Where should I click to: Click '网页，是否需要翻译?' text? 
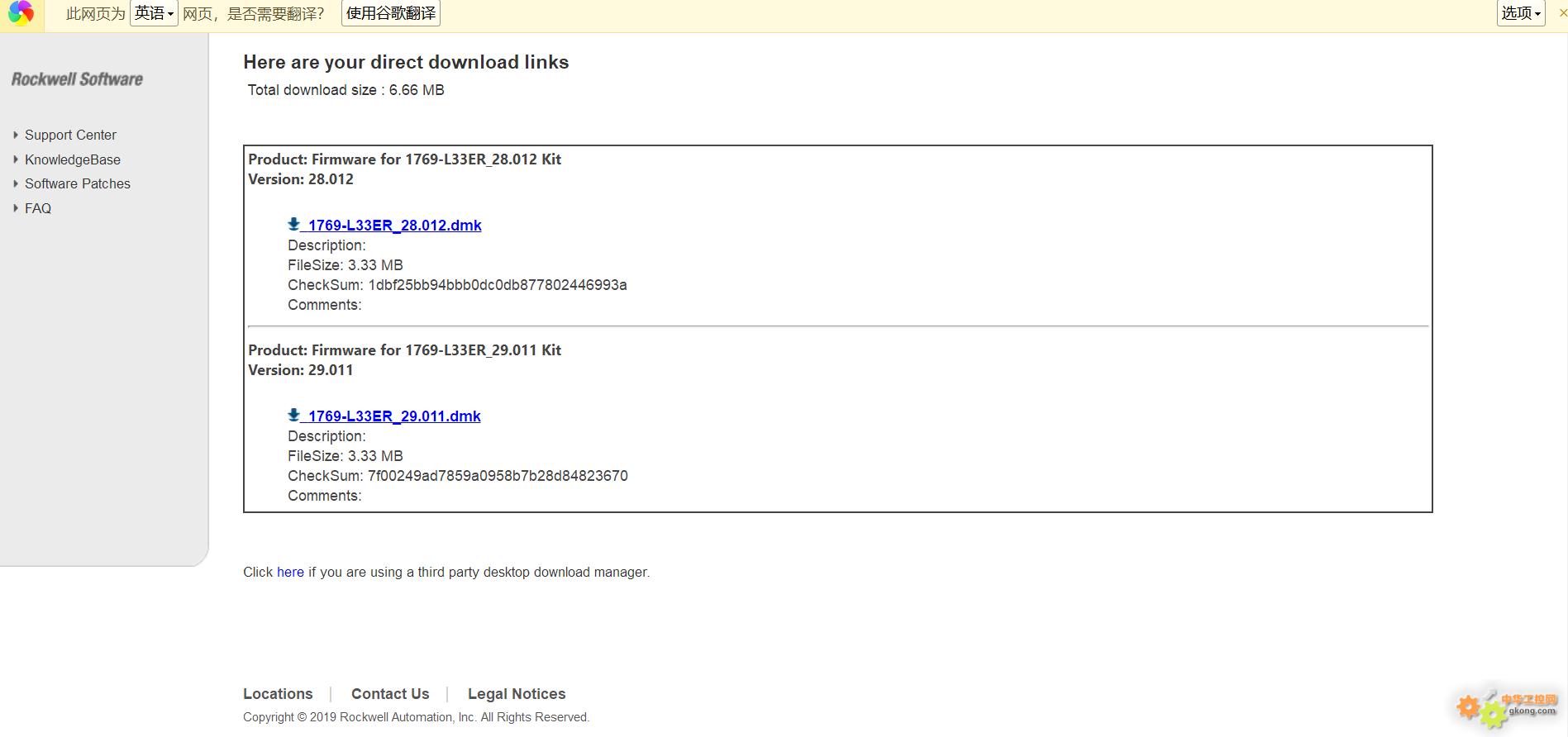tap(254, 13)
